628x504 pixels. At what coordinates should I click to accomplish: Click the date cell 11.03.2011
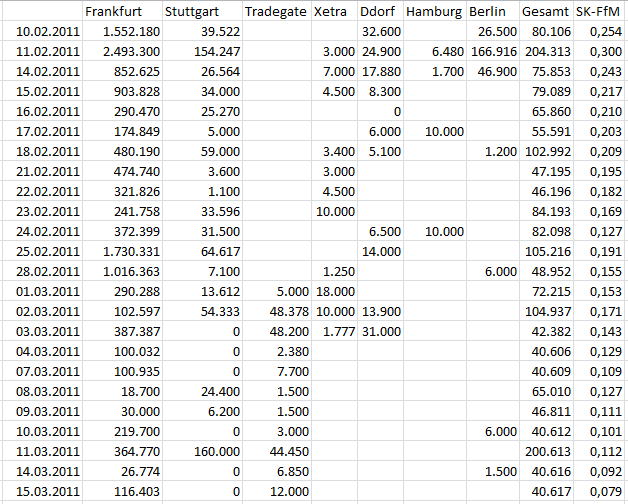pos(42,452)
